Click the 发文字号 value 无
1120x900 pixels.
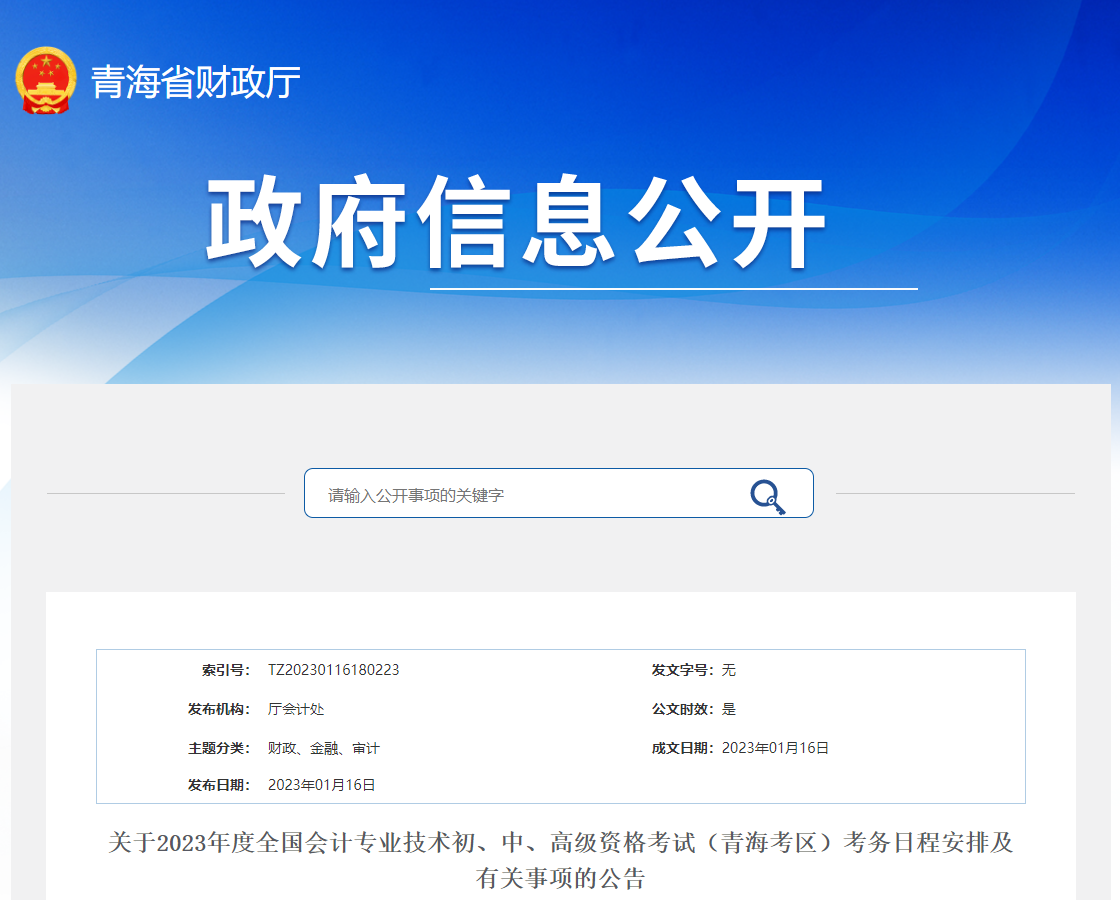click(x=729, y=670)
